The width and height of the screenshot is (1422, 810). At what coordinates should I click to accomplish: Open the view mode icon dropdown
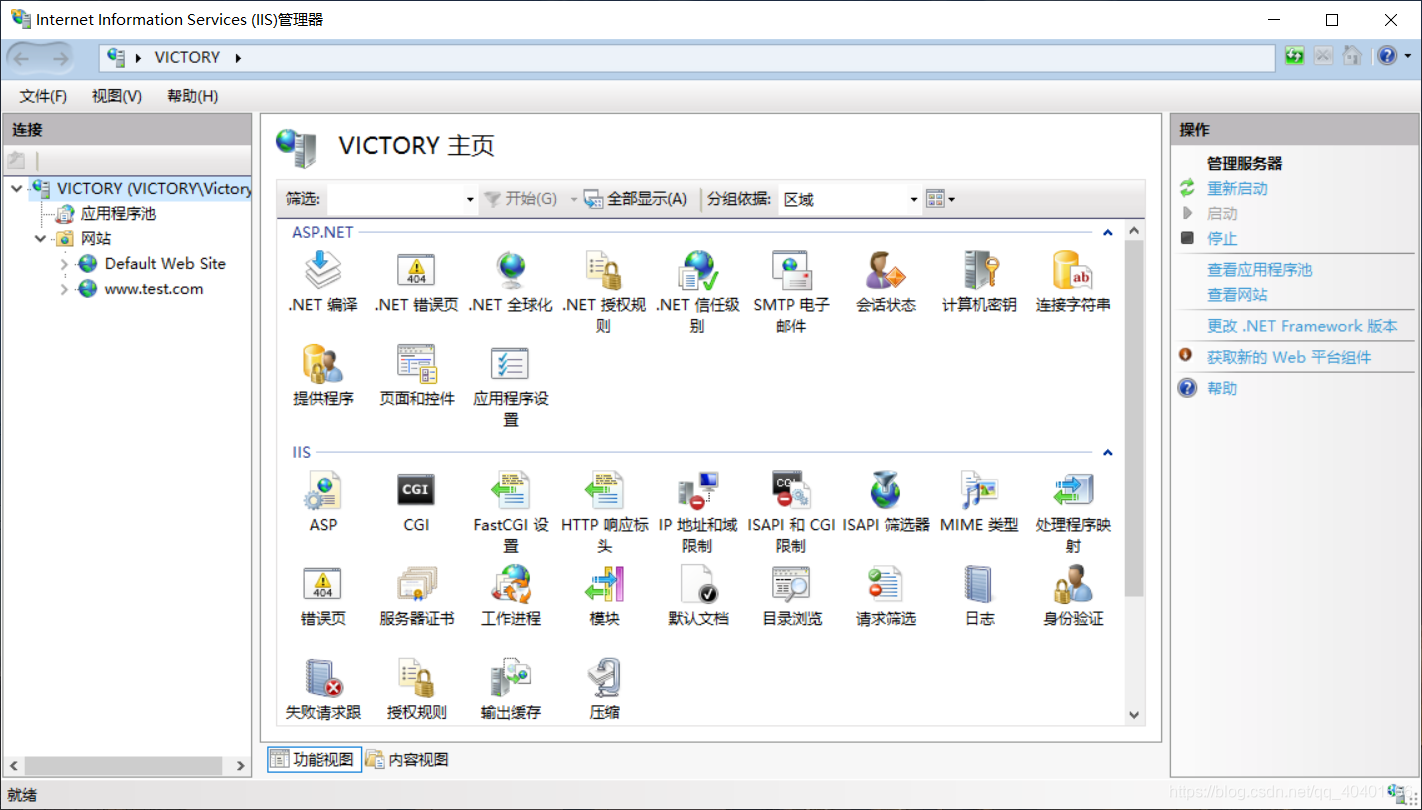[x=940, y=199]
